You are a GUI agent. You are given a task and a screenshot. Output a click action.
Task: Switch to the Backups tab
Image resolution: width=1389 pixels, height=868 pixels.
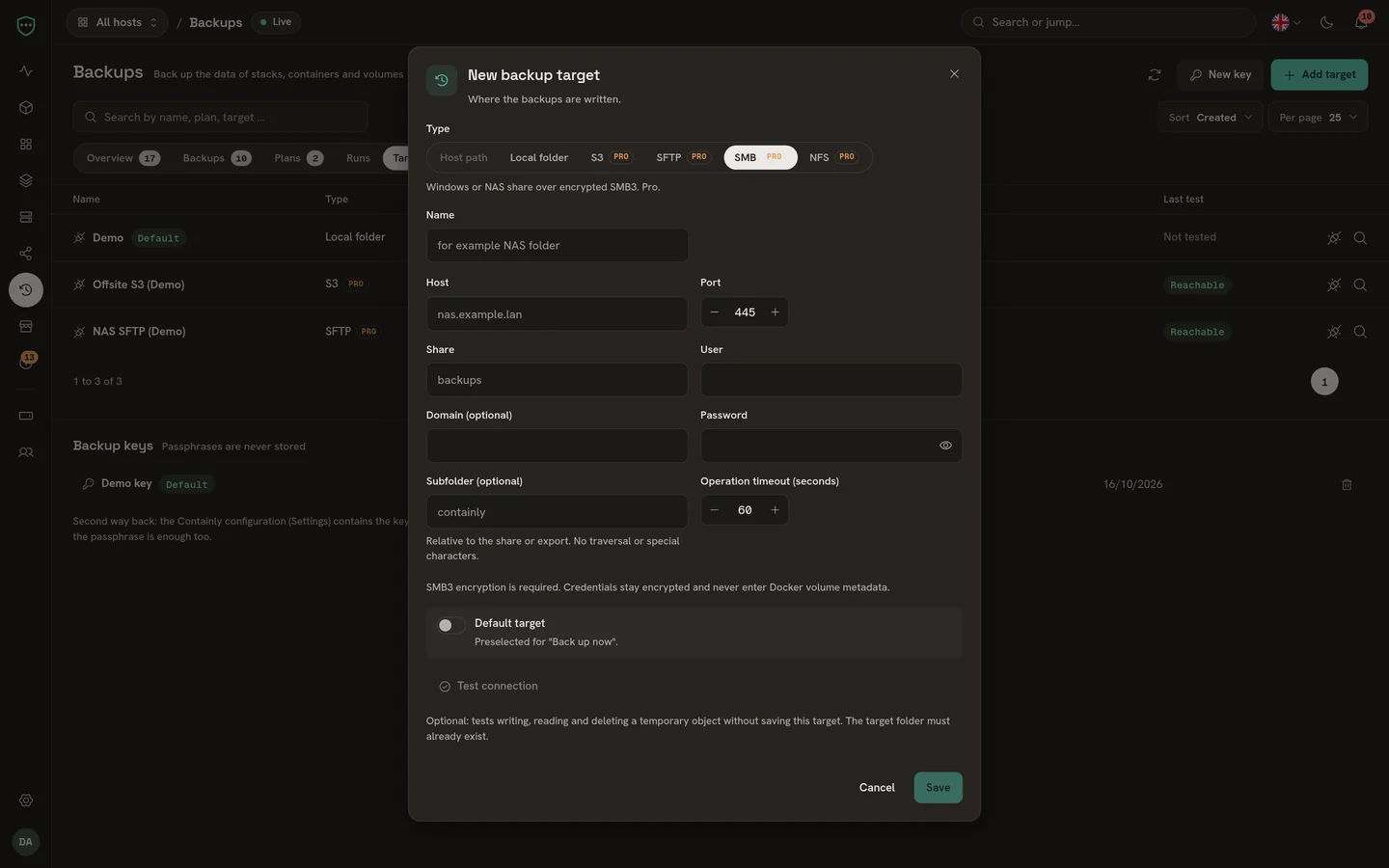[x=217, y=158]
